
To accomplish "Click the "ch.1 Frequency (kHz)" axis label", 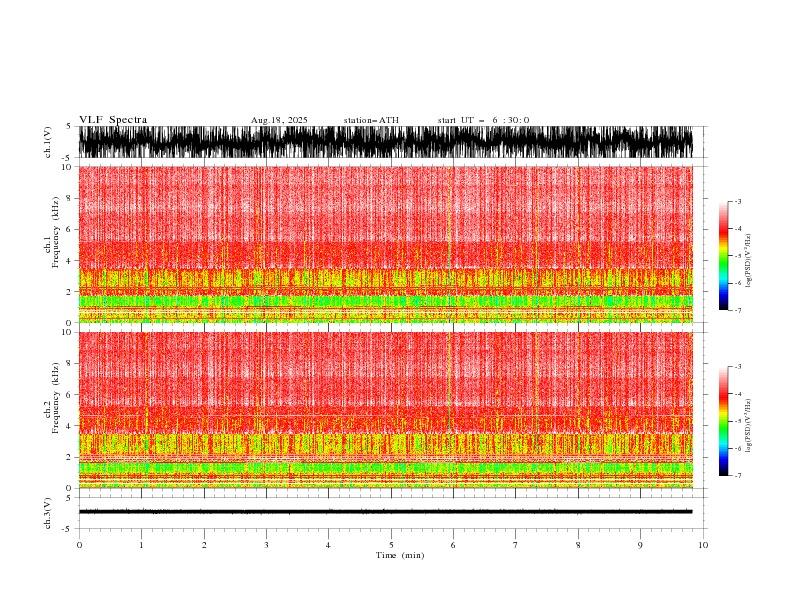I will tap(52, 231).
